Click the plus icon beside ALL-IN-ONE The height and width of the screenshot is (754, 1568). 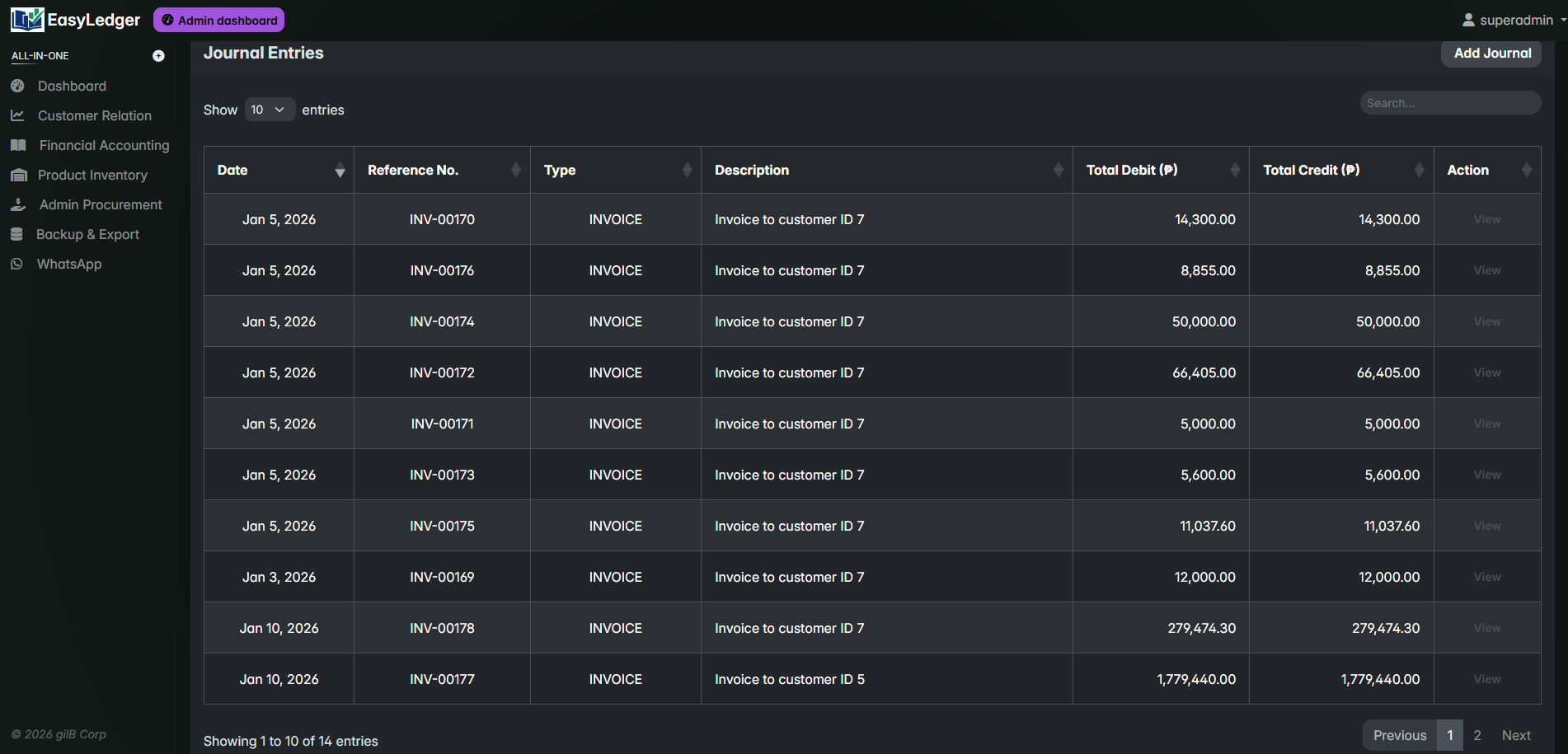(x=158, y=56)
